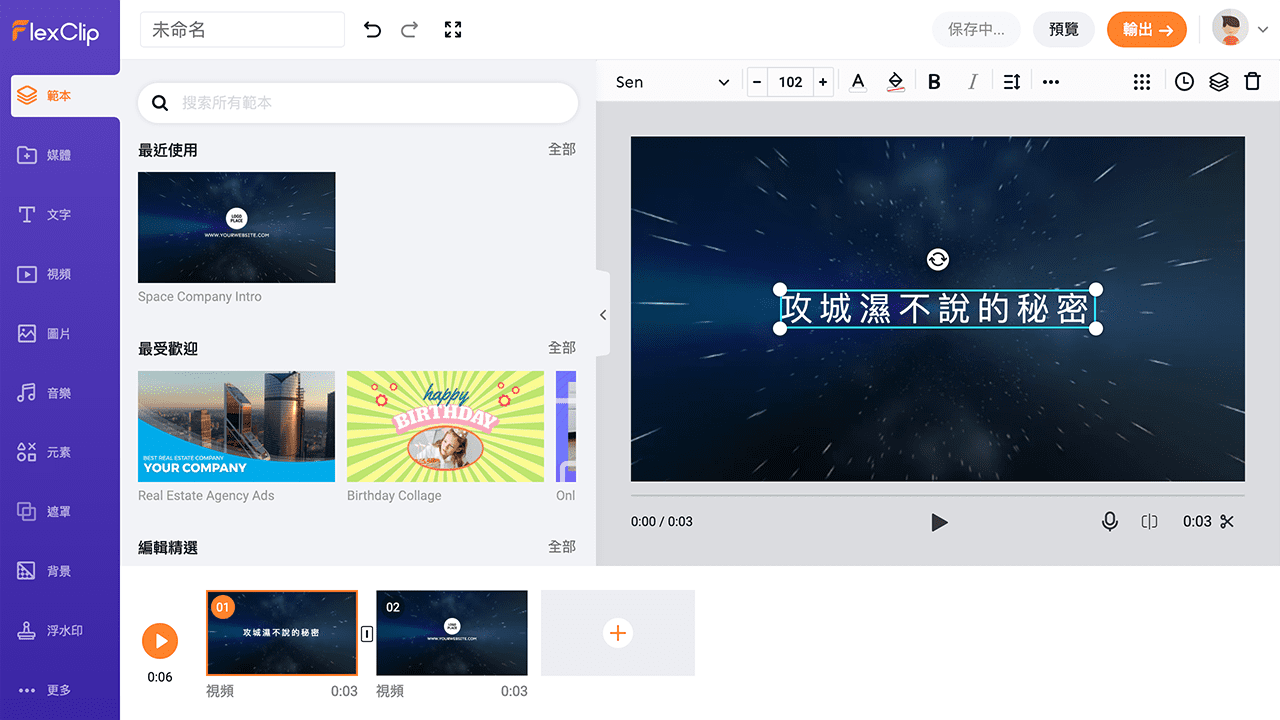1280x720 pixels.
Task: Open the layer arrangement icon
Action: point(1218,81)
